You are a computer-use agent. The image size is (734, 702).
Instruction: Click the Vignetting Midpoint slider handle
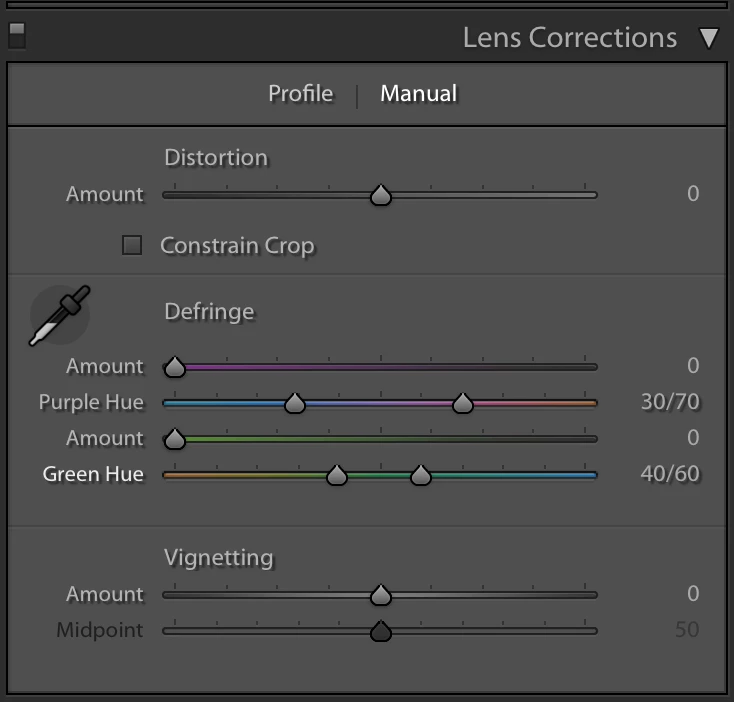tap(381, 631)
